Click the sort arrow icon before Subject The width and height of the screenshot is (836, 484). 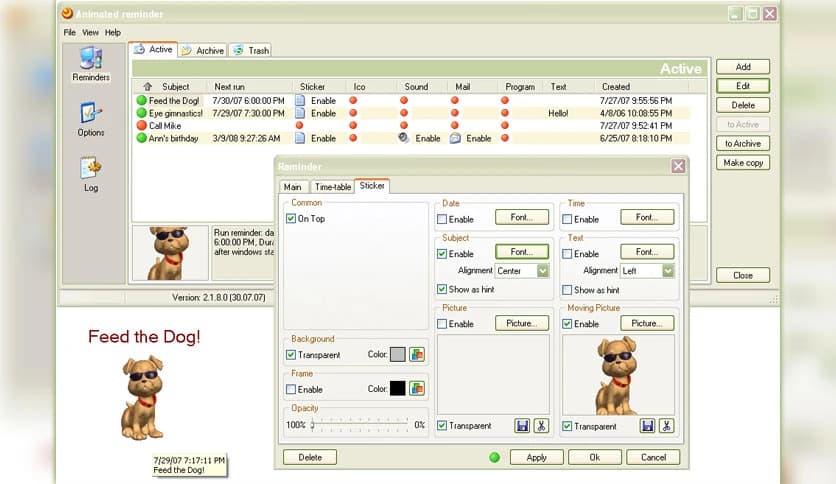click(x=148, y=86)
